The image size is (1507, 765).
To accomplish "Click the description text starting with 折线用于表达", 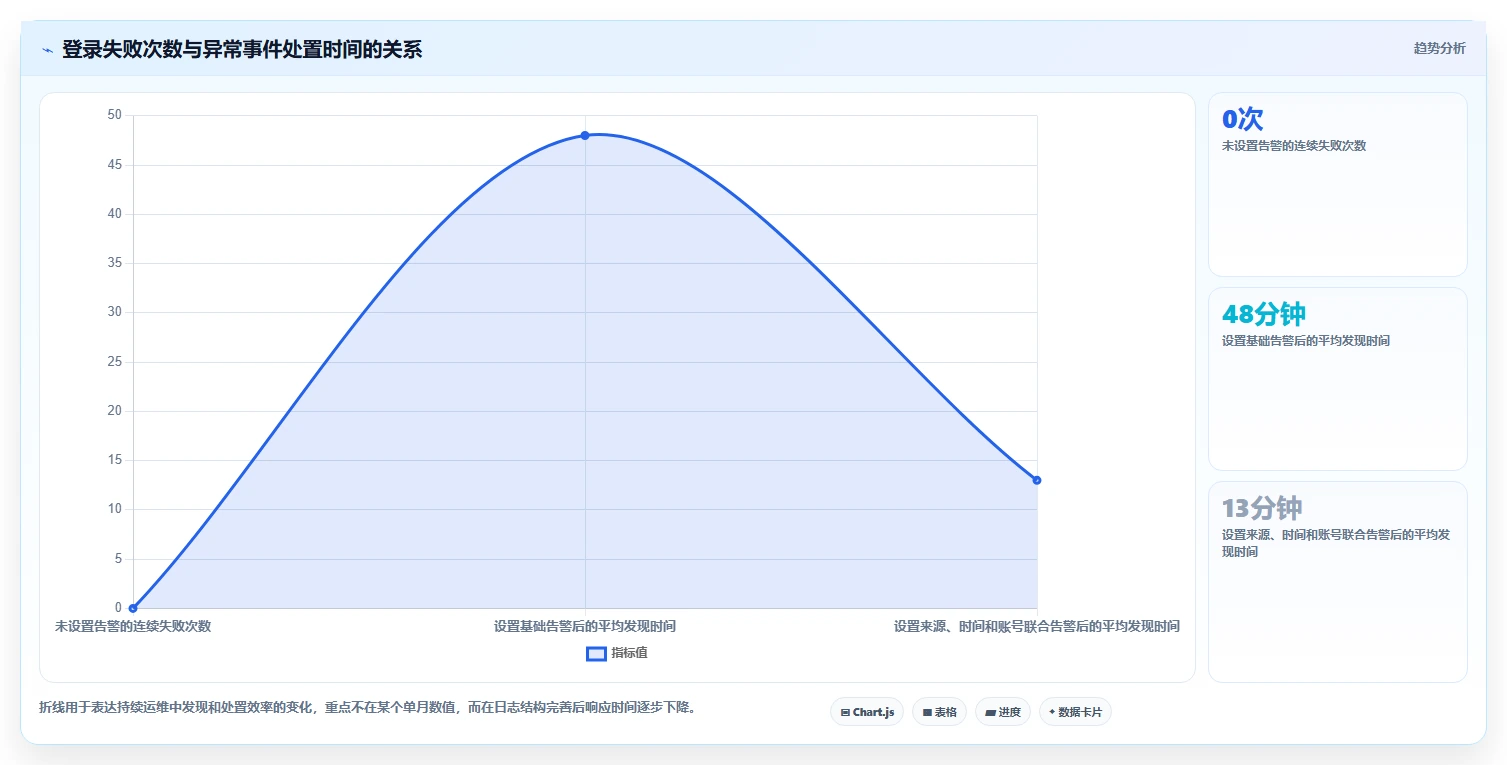I will [x=367, y=708].
